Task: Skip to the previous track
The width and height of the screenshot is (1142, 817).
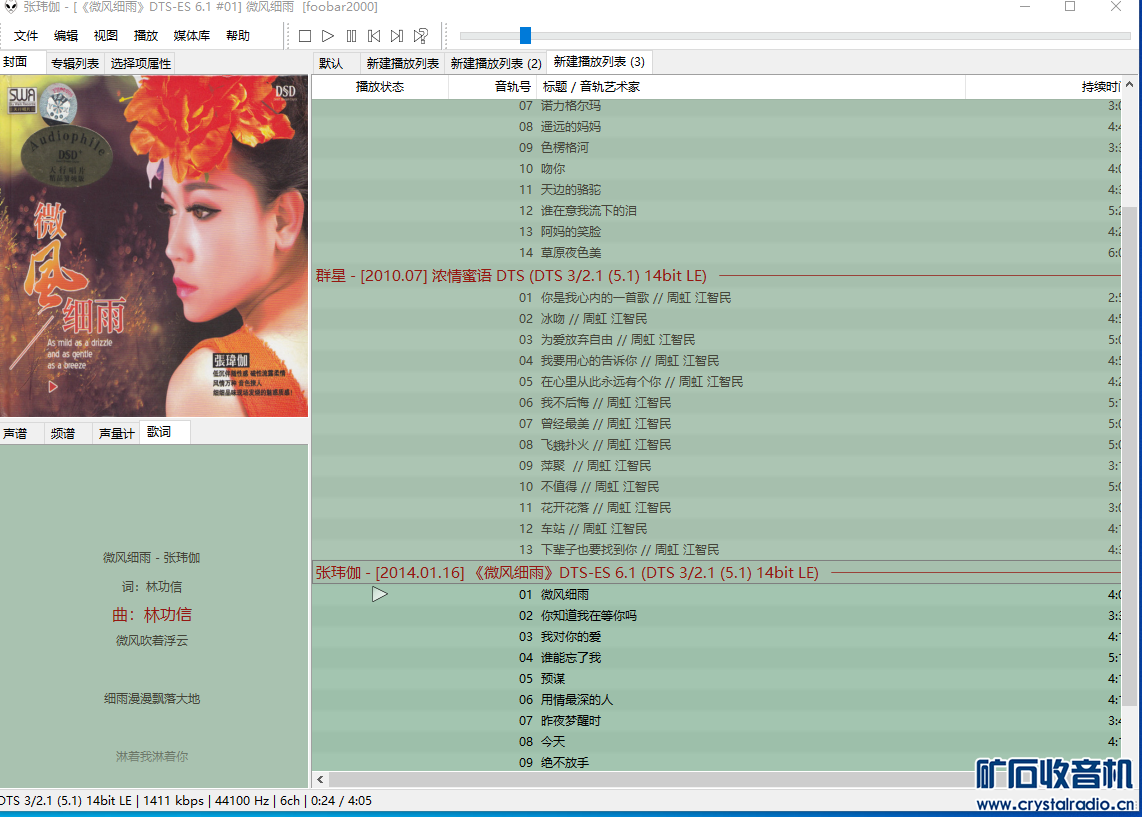Action: pos(374,36)
